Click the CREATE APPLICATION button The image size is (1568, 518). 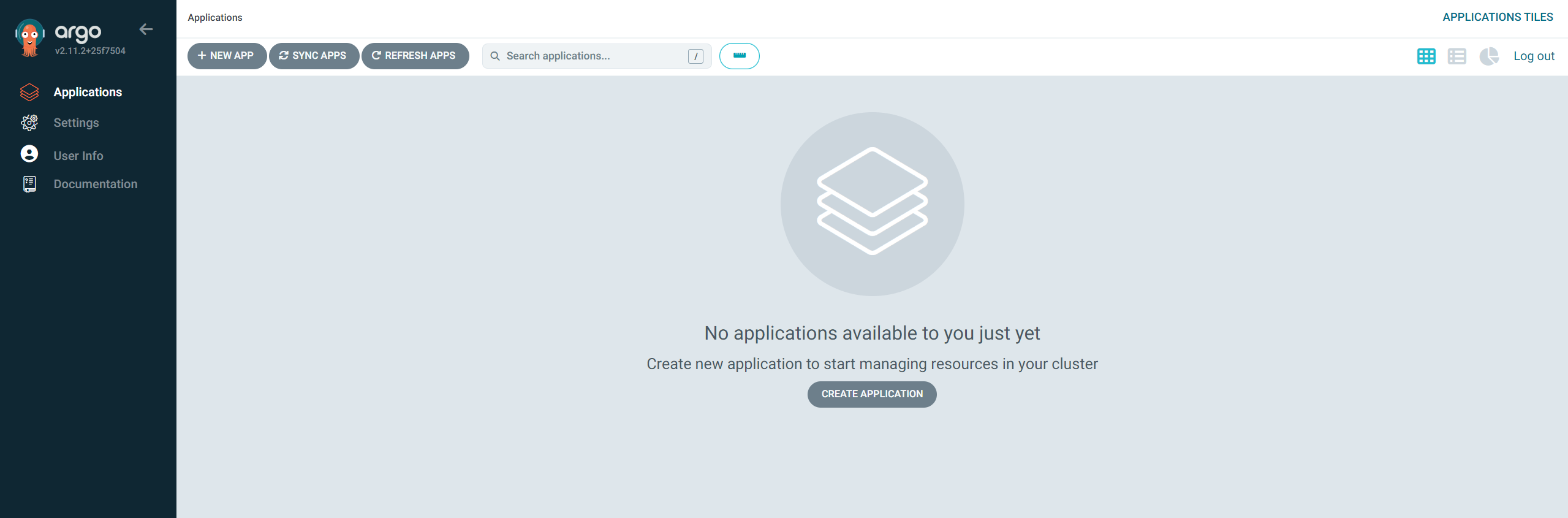point(871,394)
